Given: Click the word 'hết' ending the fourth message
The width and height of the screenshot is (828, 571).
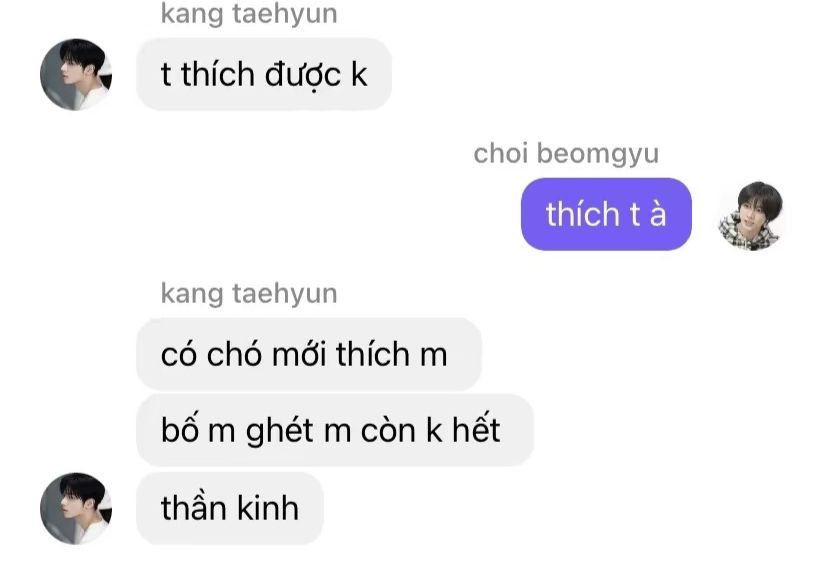Looking at the screenshot, I should [476, 429].
